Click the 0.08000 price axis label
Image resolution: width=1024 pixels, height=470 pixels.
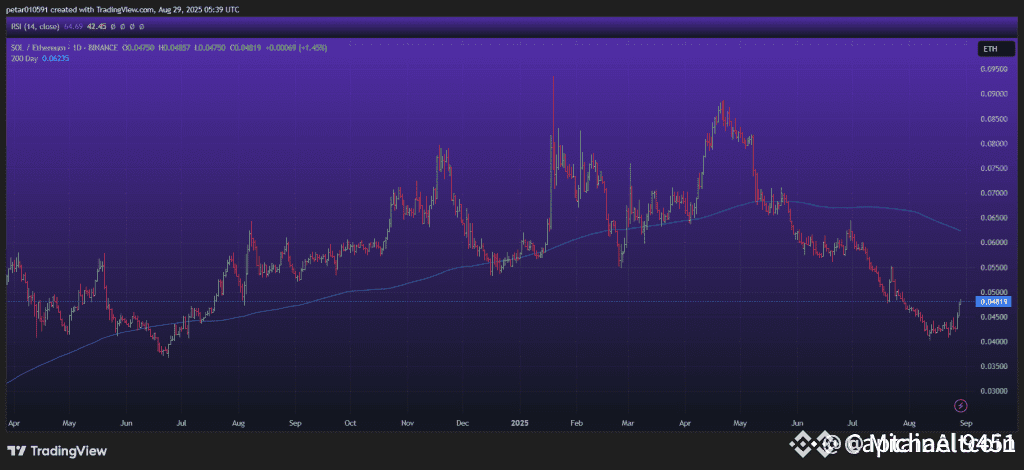994,143
